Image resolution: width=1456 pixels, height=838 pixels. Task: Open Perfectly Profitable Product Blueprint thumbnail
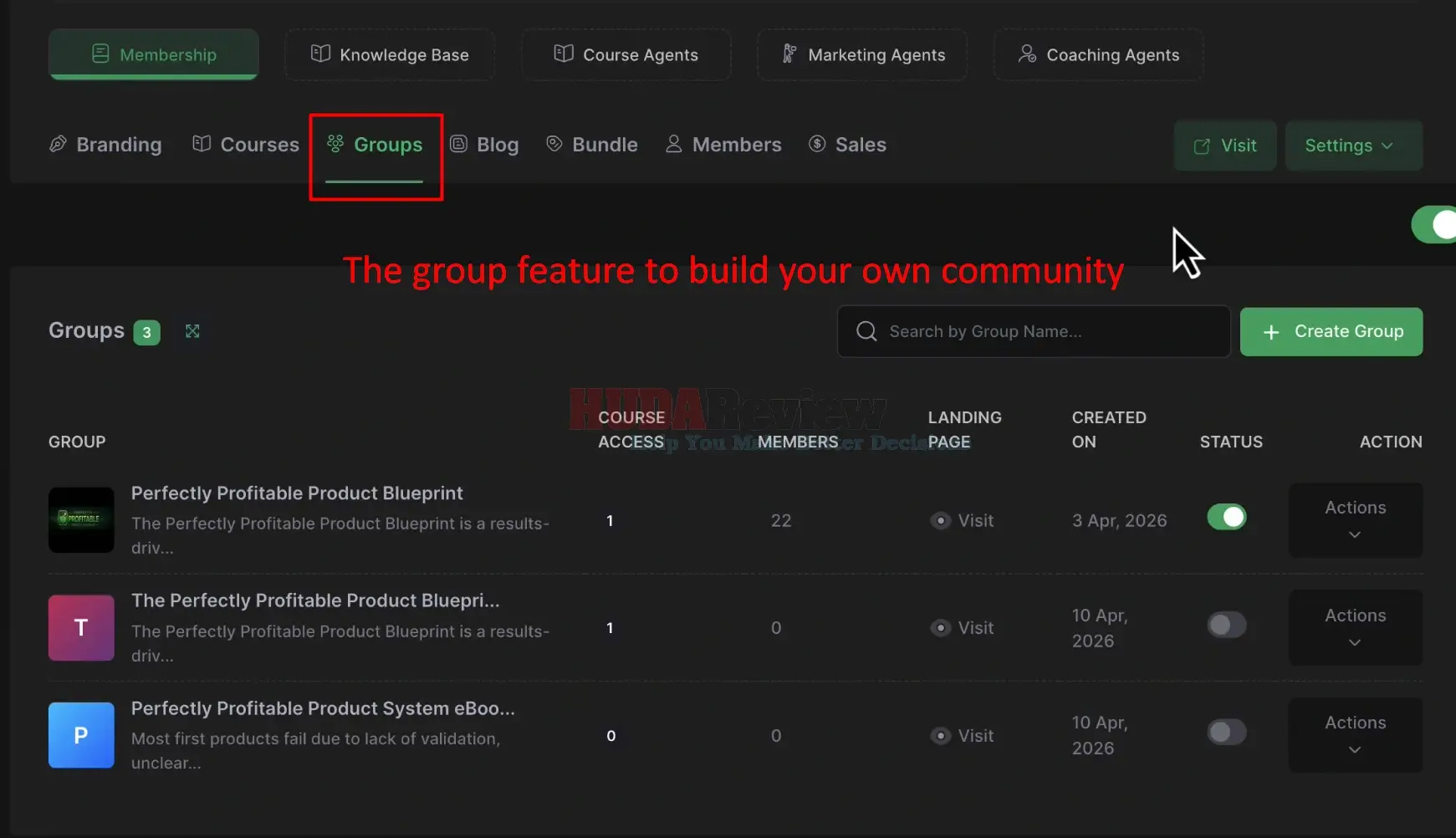click(x=81, y=519)
